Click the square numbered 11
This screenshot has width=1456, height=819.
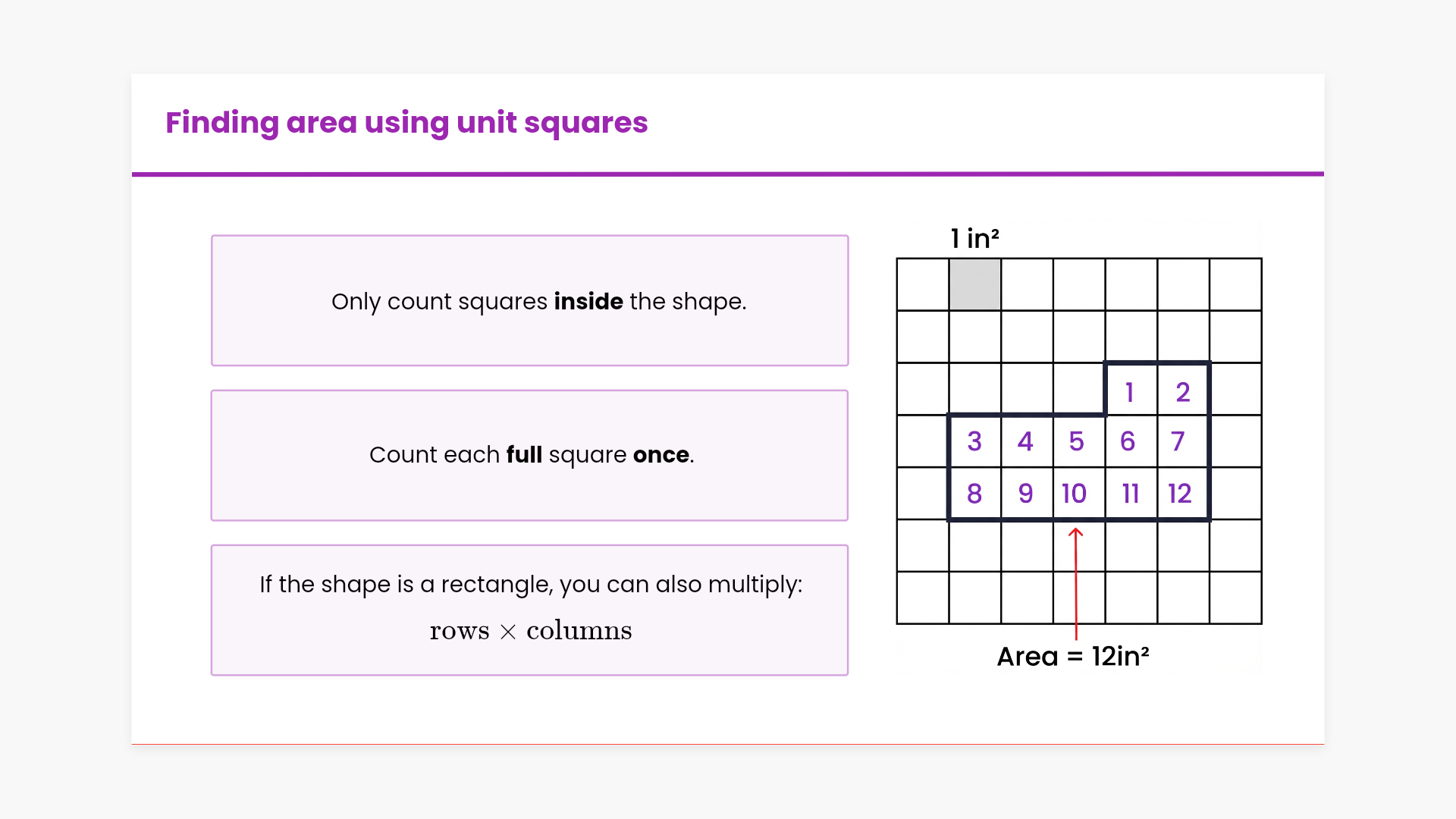click(1131, 494)
